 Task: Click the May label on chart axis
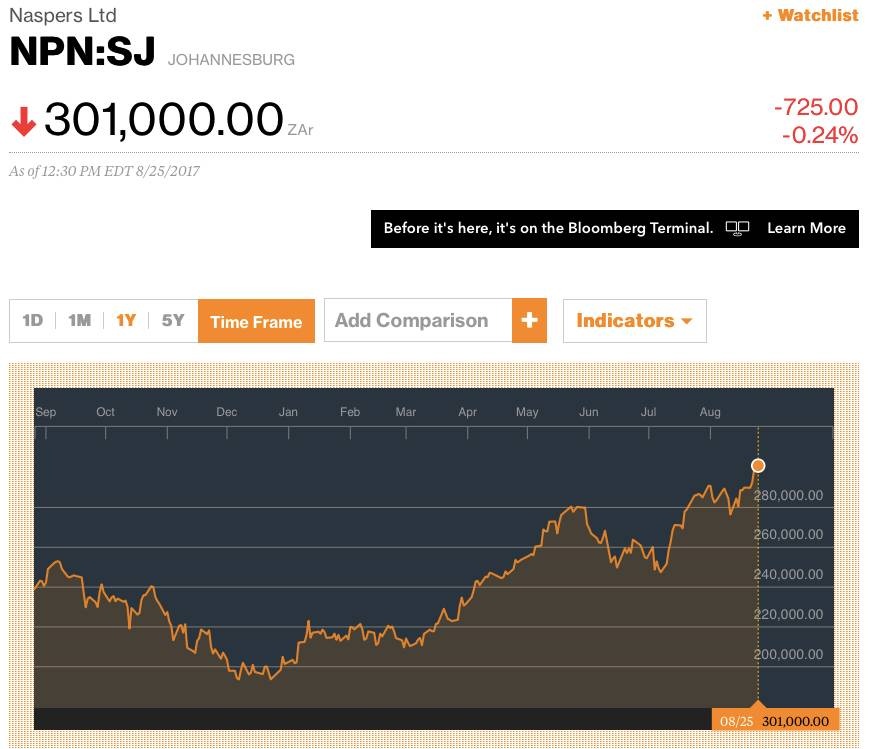point(527,412)
